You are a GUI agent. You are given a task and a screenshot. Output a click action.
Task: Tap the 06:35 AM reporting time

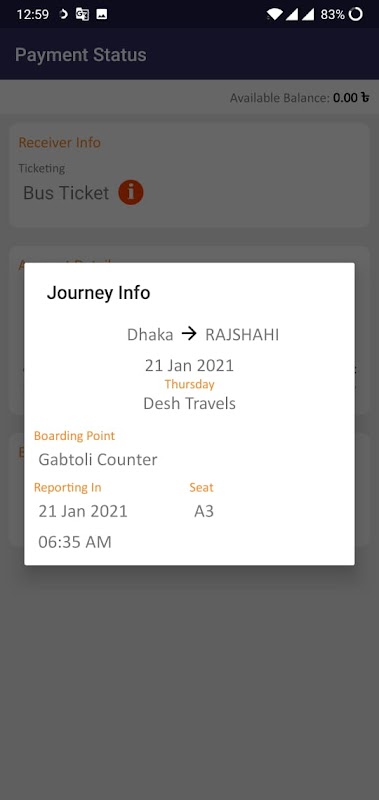point(75,542)
